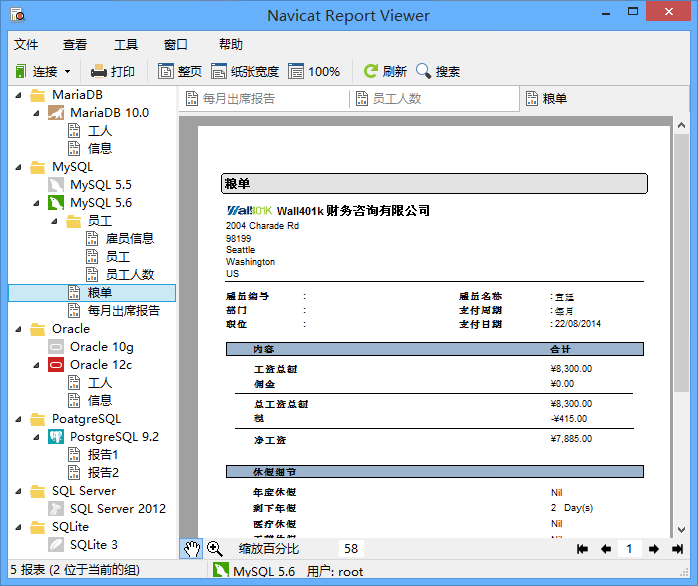Screen dimensions: 698x586
Task: Set zoom to 100% view icon
Action: [x=296, y=71]
